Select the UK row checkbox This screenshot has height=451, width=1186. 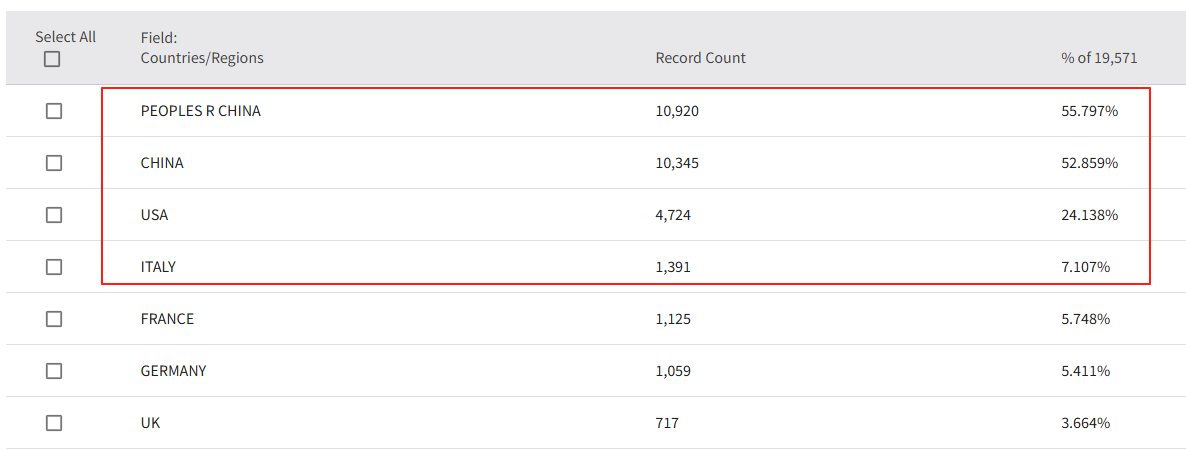click(54, 423)
